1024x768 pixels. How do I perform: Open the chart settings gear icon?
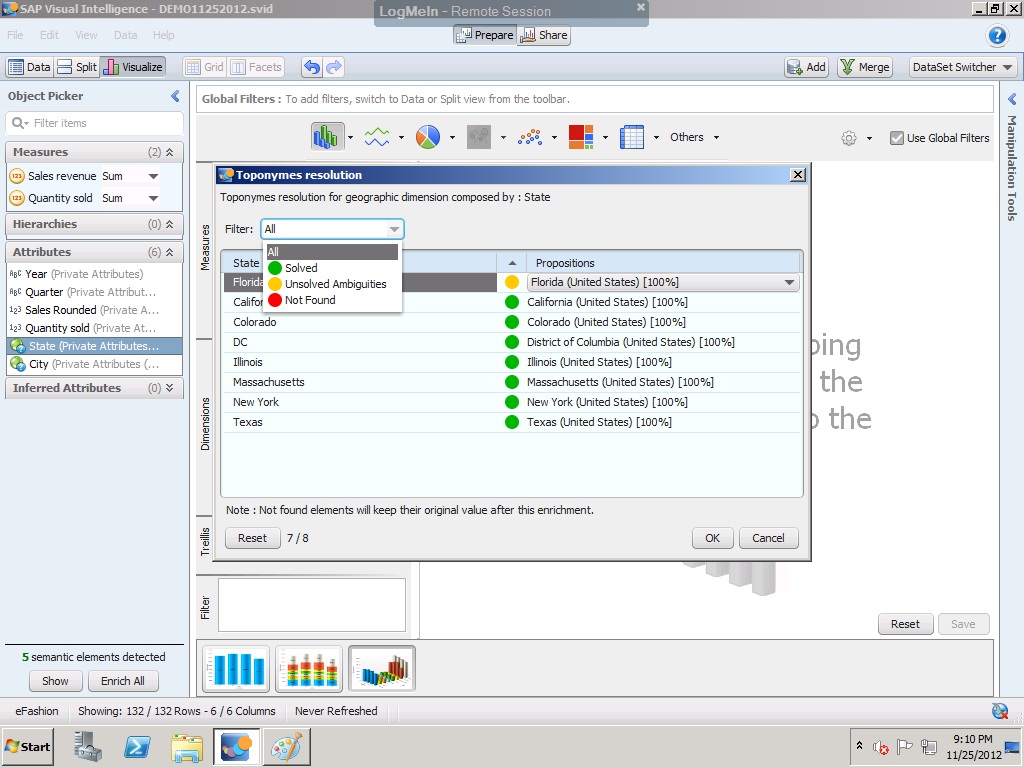(x=848, y=138)
